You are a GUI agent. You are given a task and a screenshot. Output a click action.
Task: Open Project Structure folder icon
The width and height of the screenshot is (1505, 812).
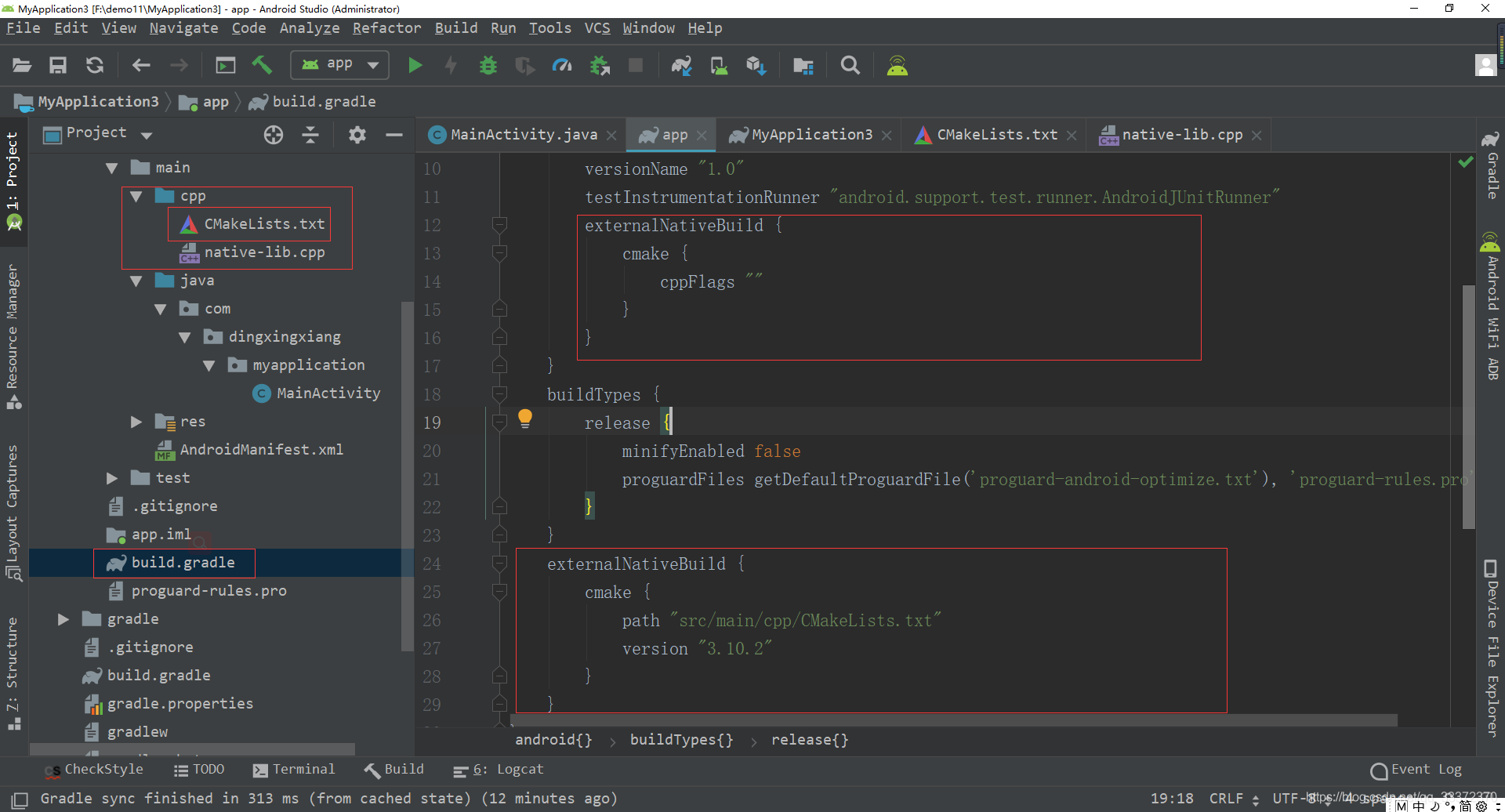[x=803, y=65]
